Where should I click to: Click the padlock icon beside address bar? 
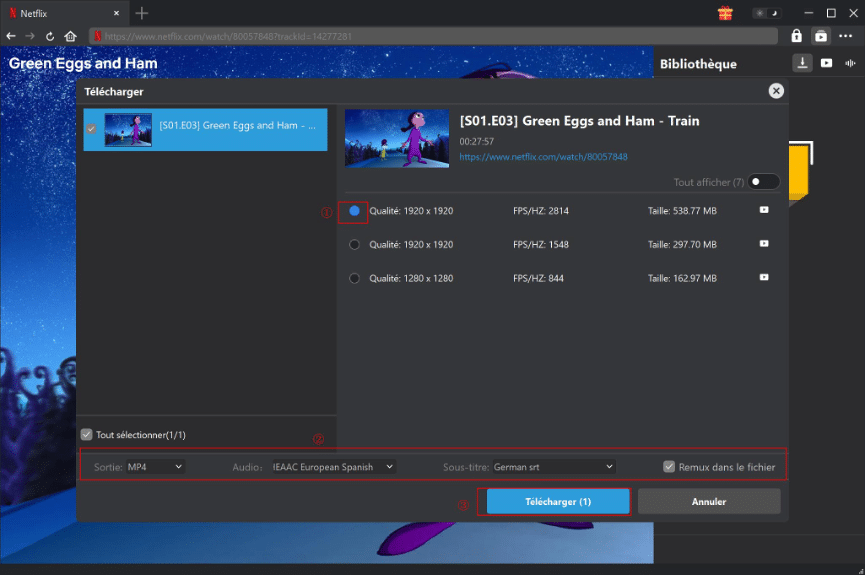point(796,36)
